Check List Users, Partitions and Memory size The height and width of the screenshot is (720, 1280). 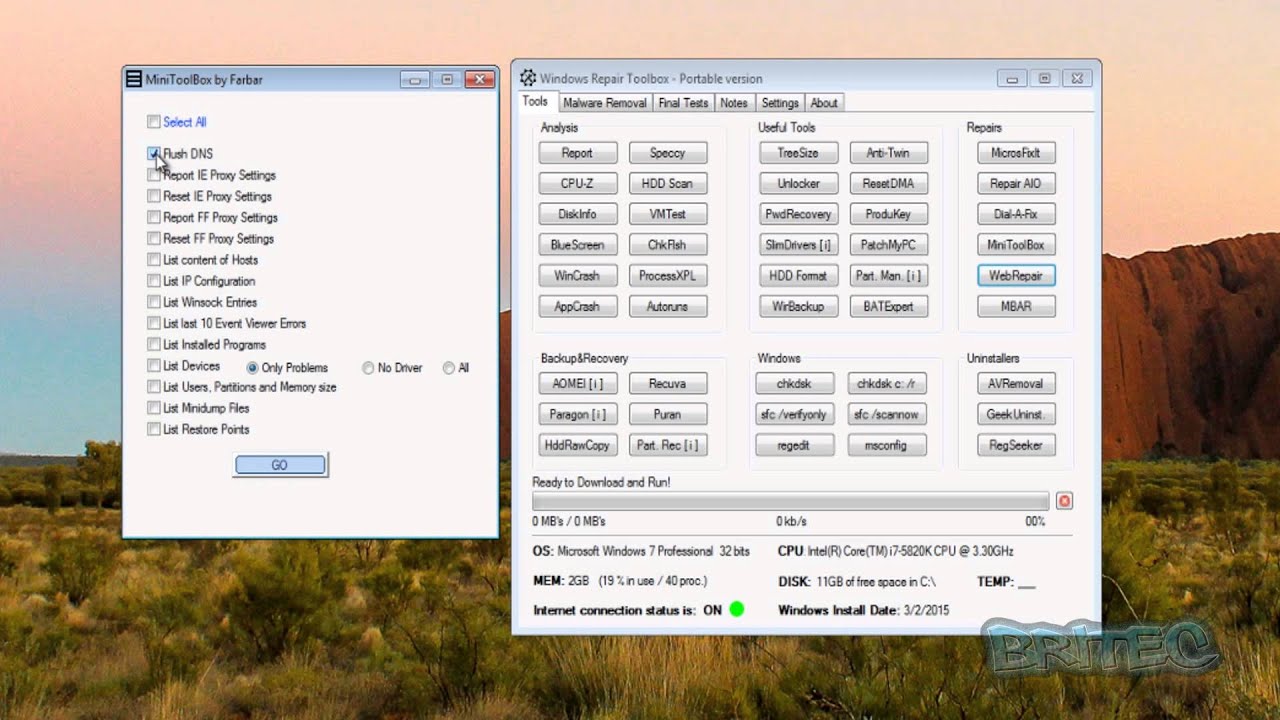(x=153, y=387)
